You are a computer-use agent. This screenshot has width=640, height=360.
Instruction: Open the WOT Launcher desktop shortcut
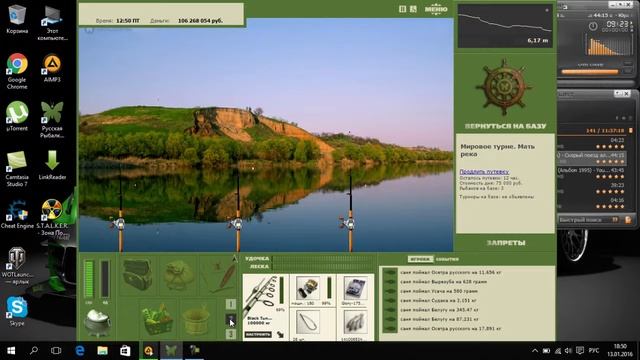(17, 266)
